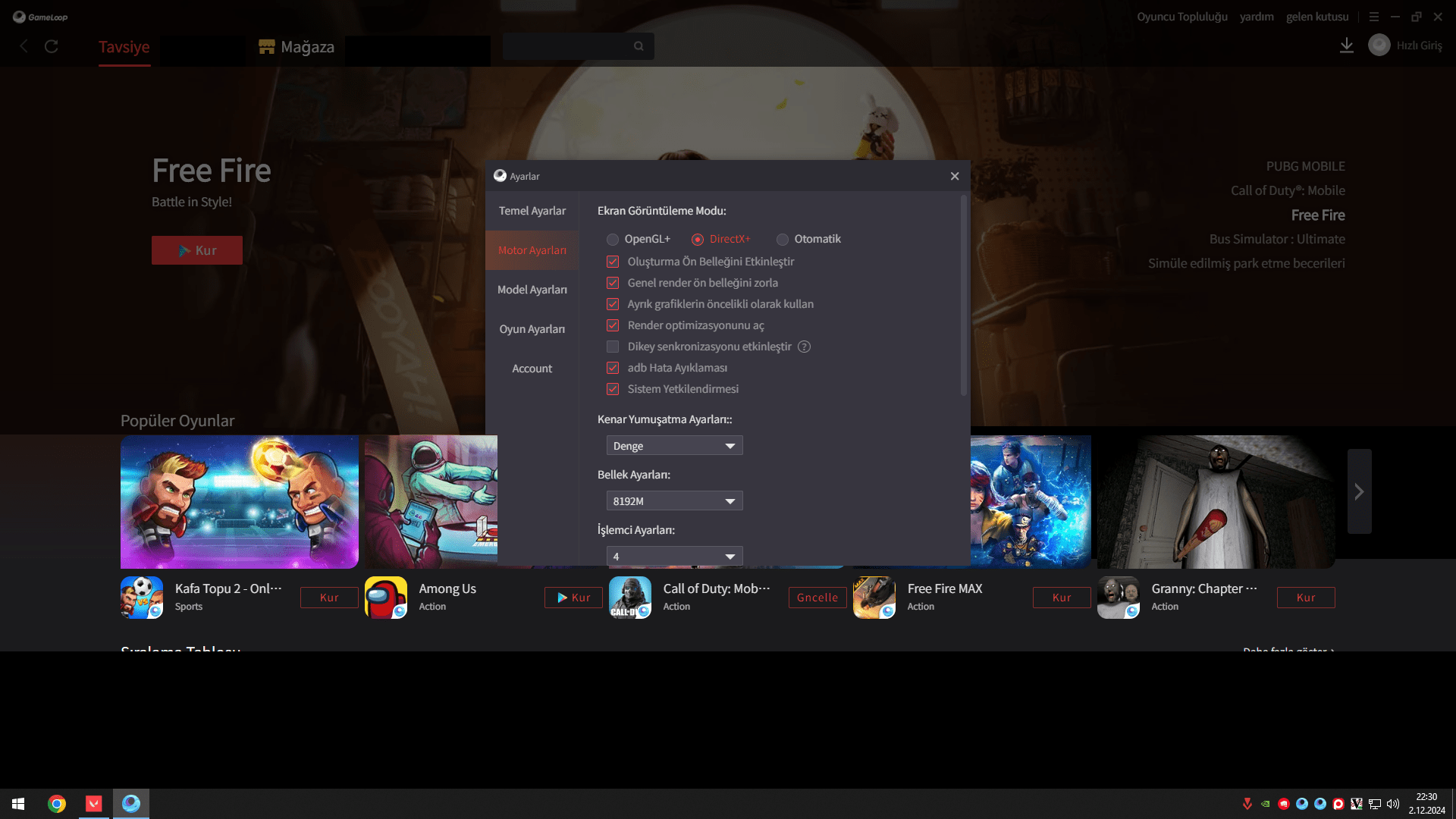Open Account settings tab
This screenshot has width=1456, height=819.
[x=532, y=369]
